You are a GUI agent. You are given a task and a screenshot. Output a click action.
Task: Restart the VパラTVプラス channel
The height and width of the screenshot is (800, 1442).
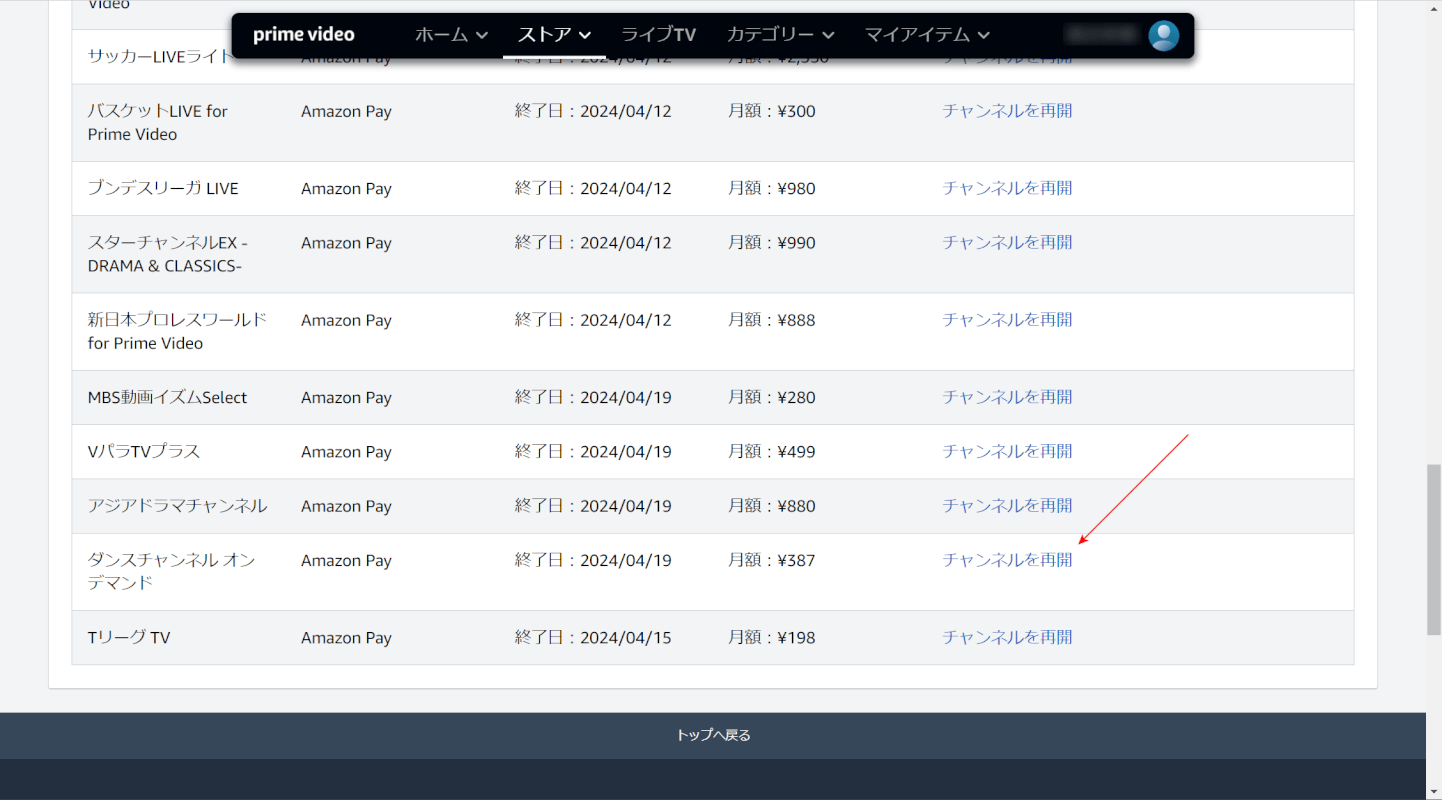1007,451
